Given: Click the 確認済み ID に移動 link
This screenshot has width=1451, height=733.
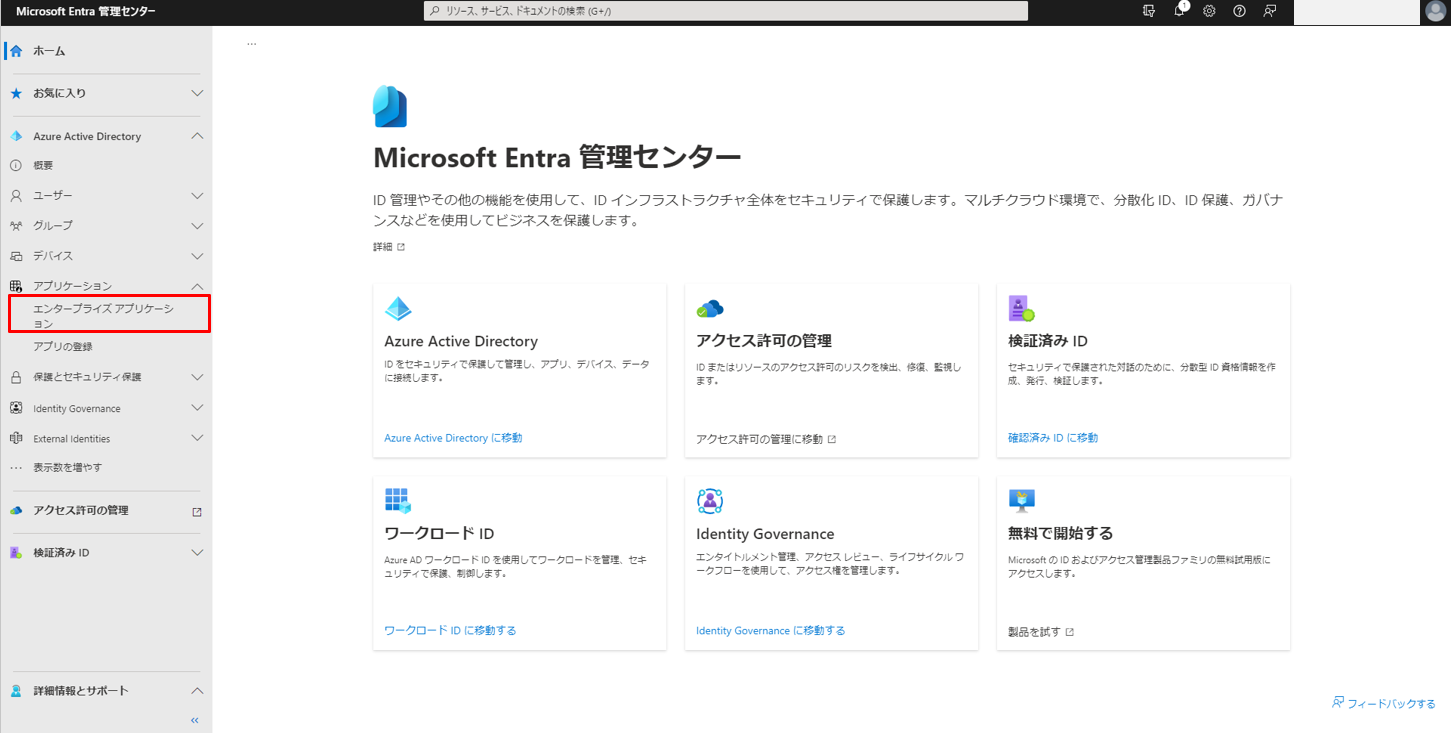Looking at the screenshot, I should pos(1053,438).
